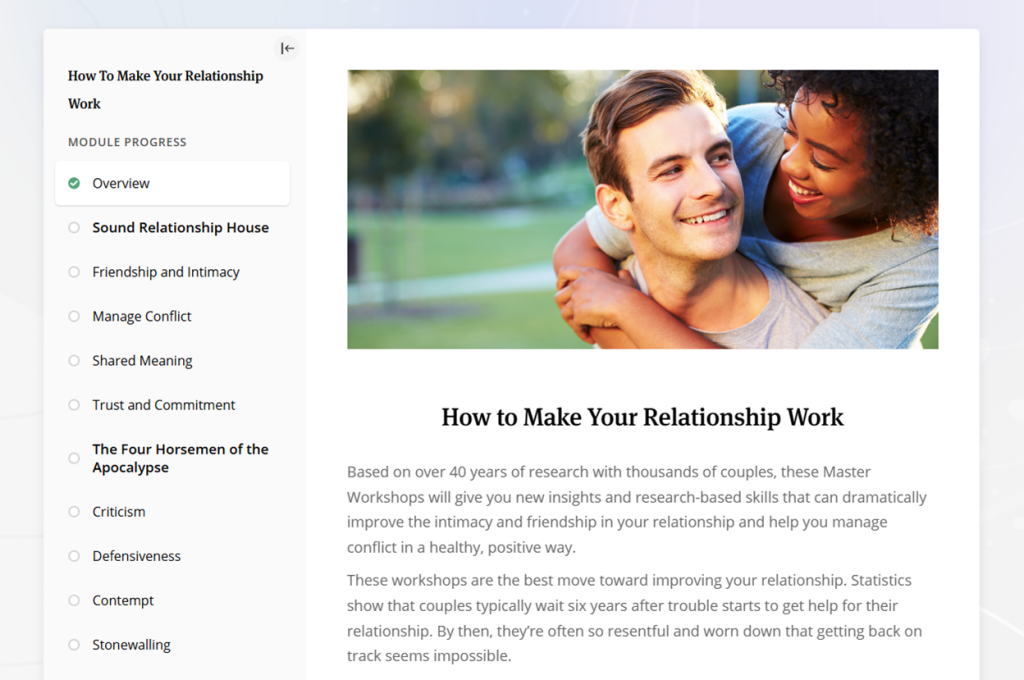This screenshot has width=1024, height=680.
Task: Open the Shared Meaning lesson
Action: tap(140, 360)
